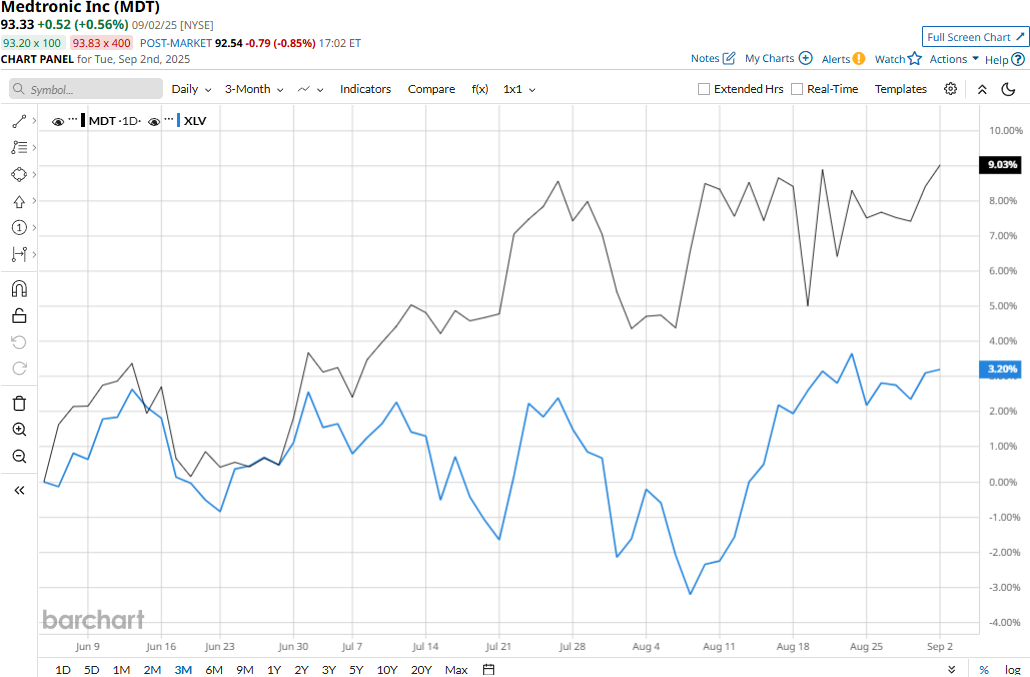The height and width of the screenshot is (677, 1030).
Task: Zoom out of the chart
Action: (x=19, y=456)
